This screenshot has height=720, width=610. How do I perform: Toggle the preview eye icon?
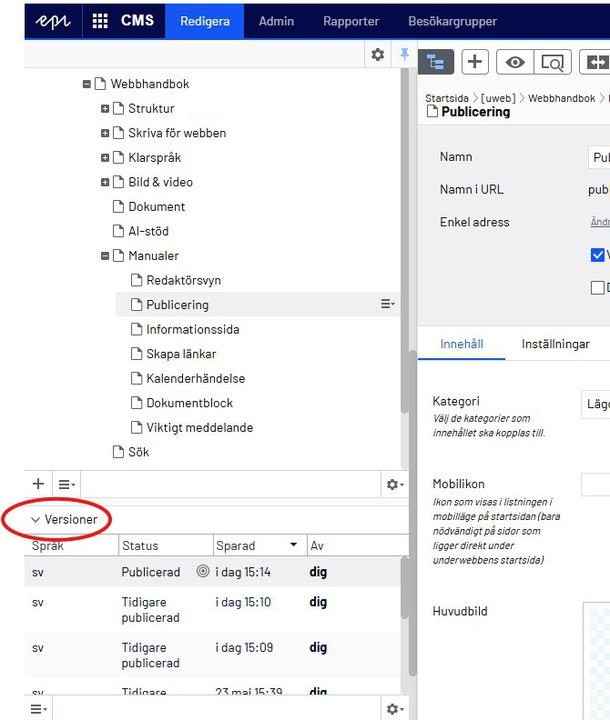[515, 62]
